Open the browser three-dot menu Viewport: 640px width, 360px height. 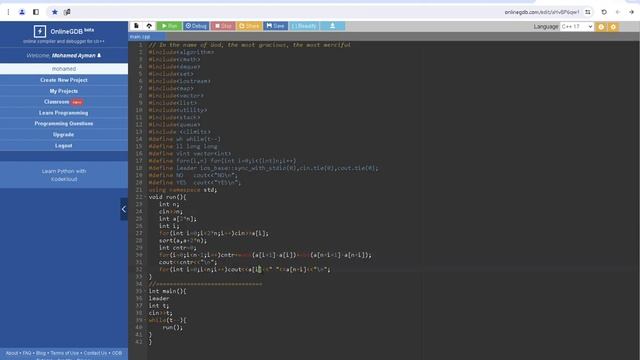pos(8,12)
